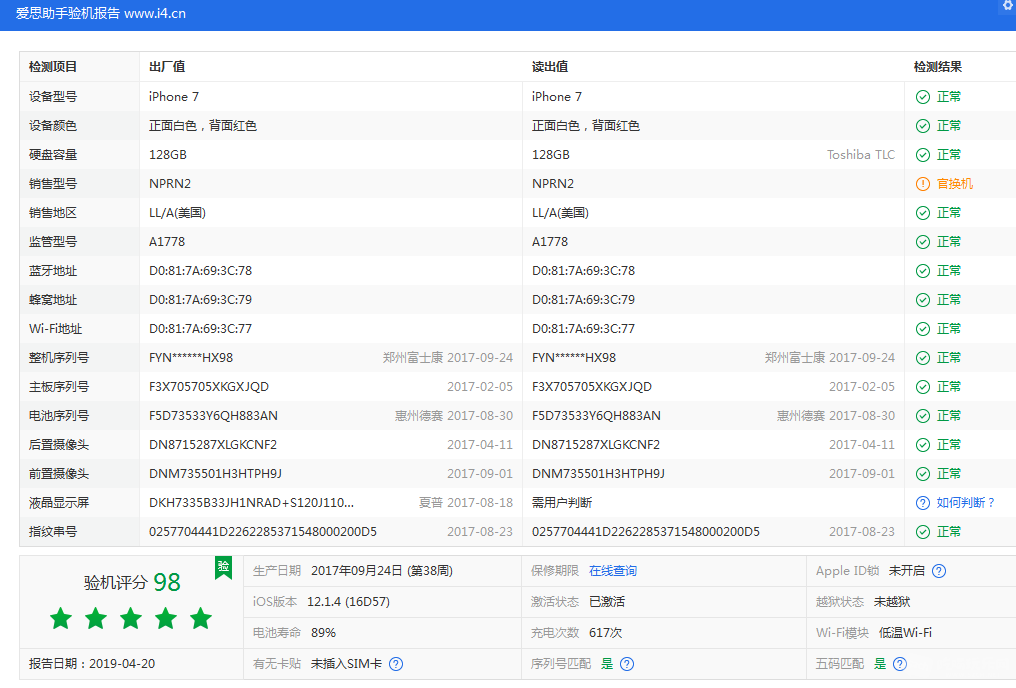Click A1778 in the 读出值 column
The image size is (1016, 688).
point(550,242)
